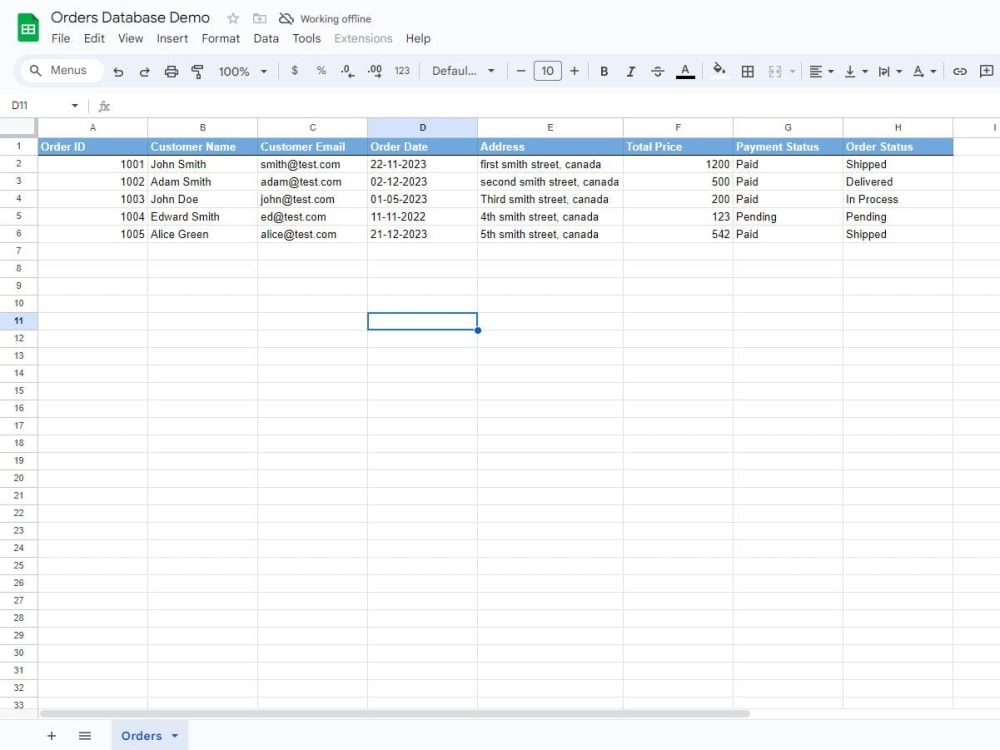Screen dimensions: 1000x750
Task: Increase font size plus button
Action: (x=574, y=71)
